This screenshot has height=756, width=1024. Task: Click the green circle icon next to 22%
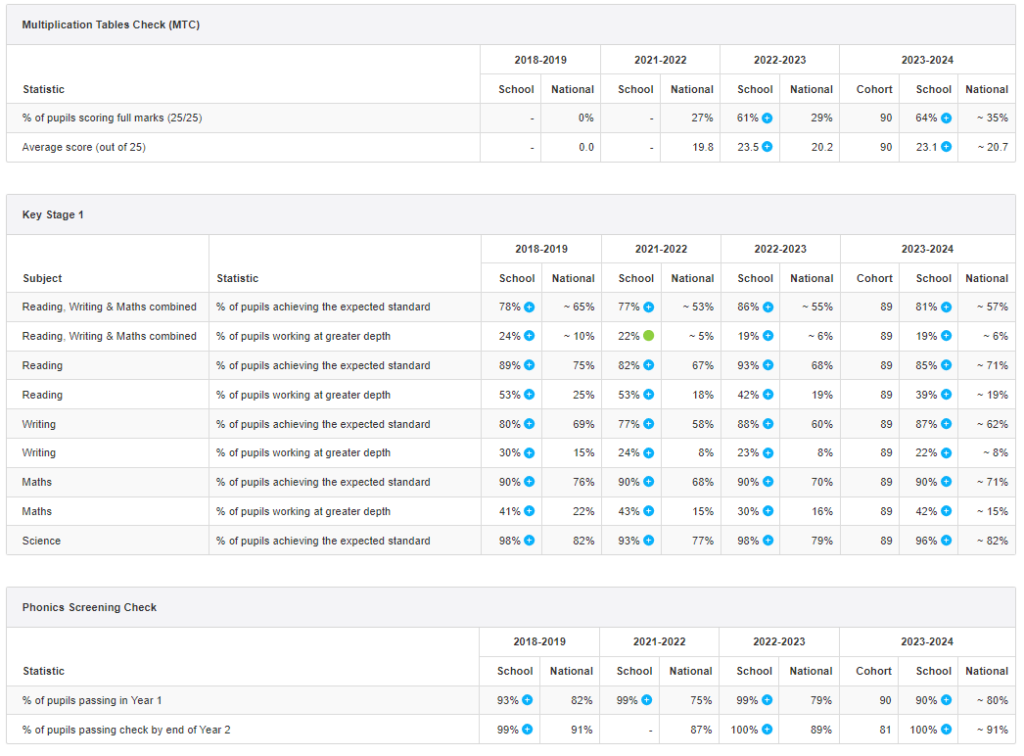[648, 336]
